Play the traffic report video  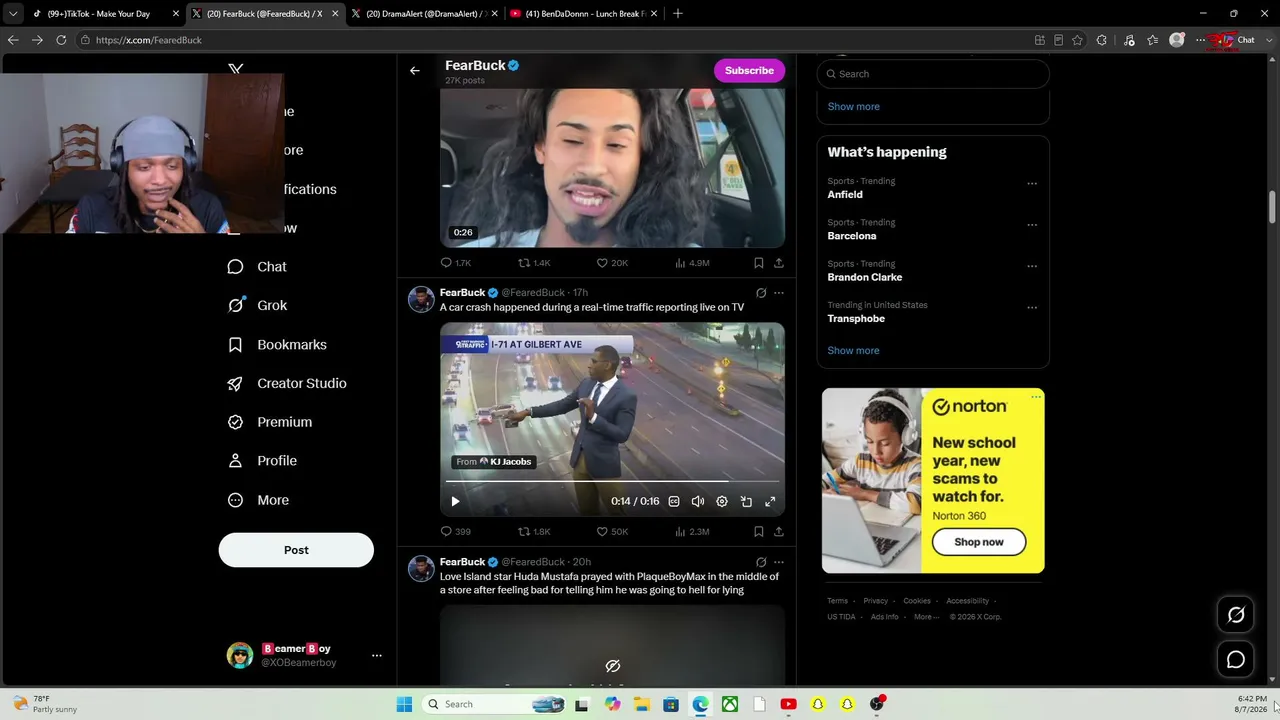455,502
